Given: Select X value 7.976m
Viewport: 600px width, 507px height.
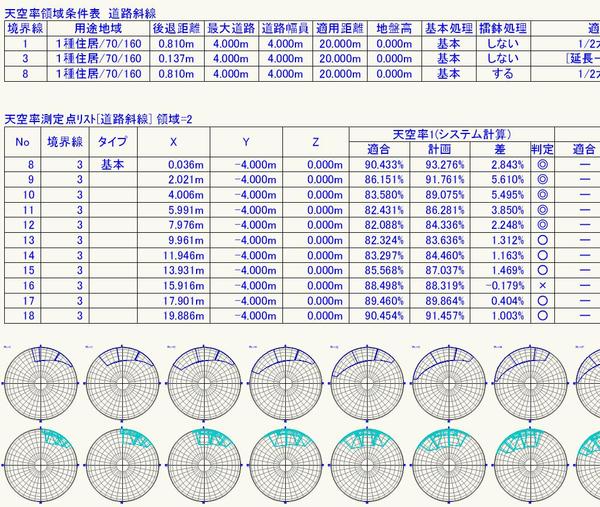Looking at the screenshot, I should coord(186,225).
